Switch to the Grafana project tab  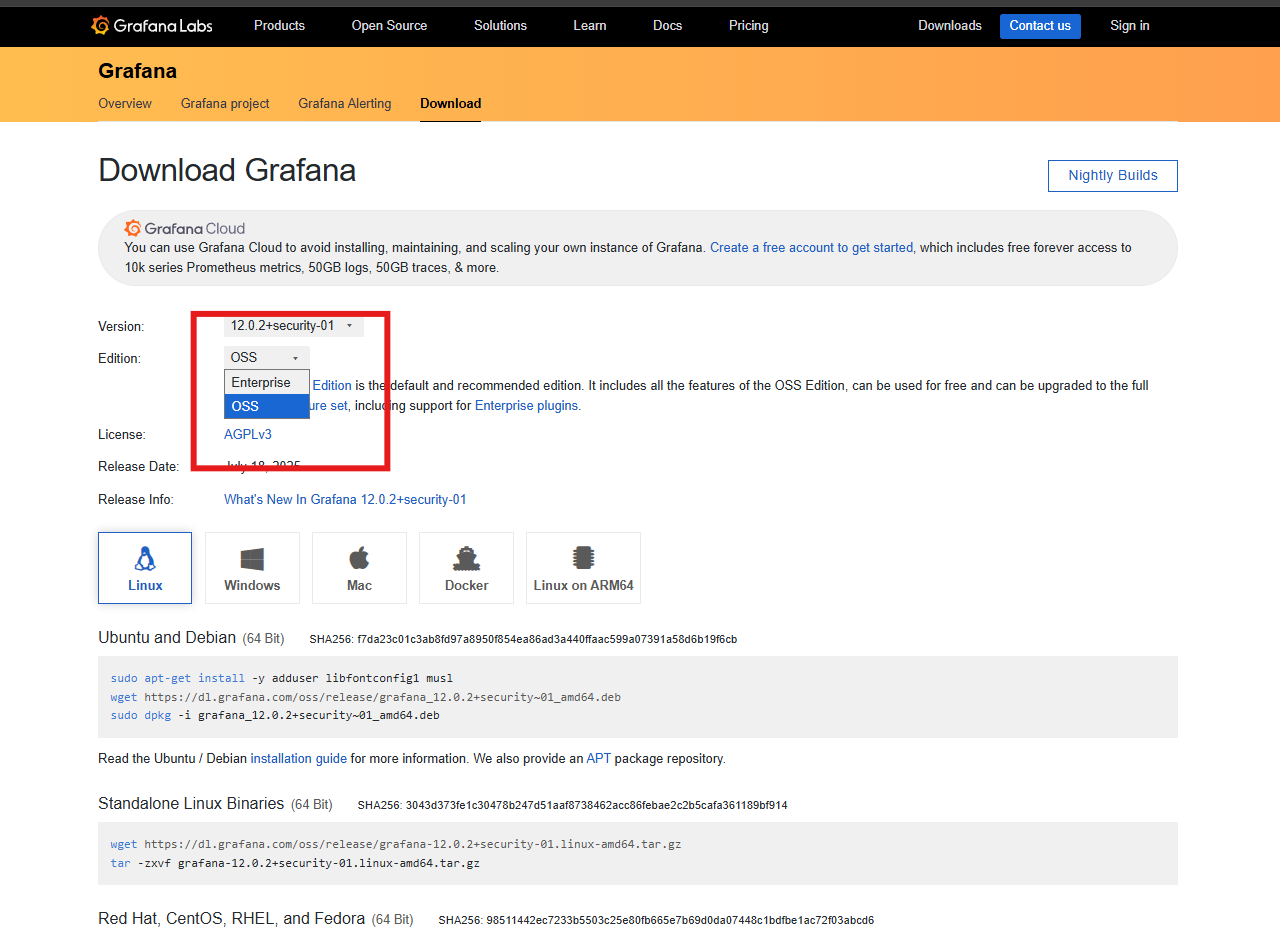(225, 103)
